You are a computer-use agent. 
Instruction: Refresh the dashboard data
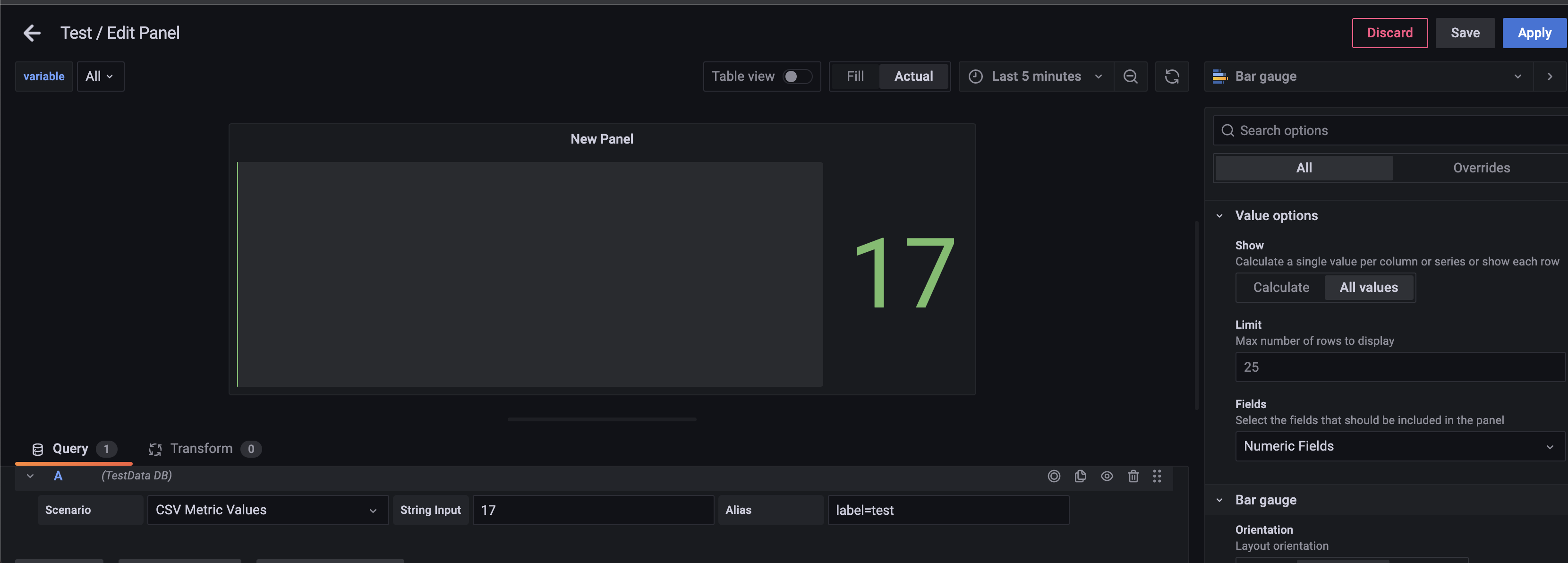click(x=1172, y=76)
